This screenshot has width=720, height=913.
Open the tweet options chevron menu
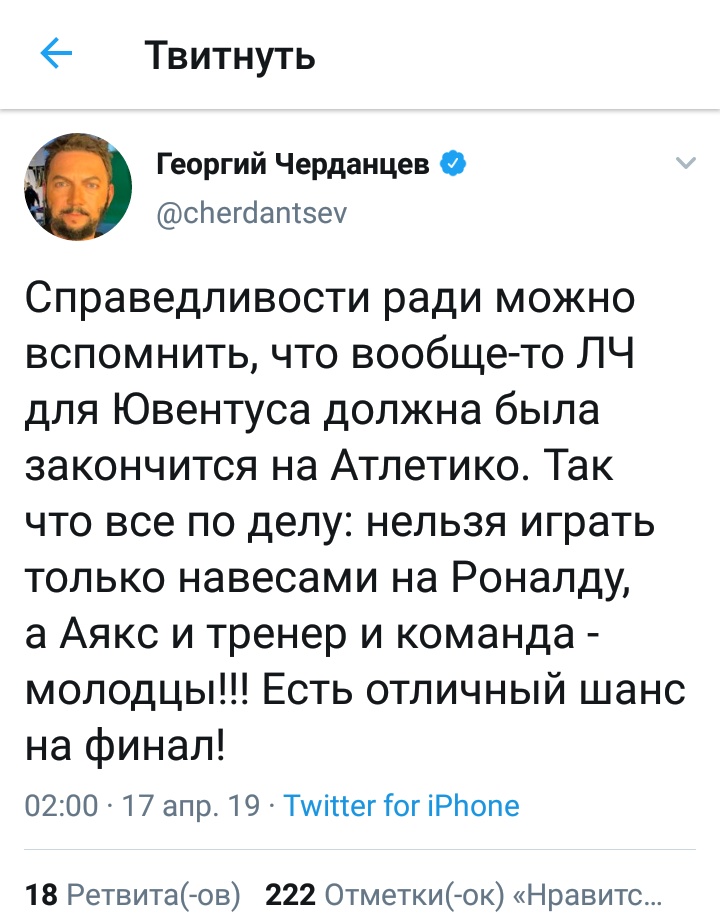[686, 163]
